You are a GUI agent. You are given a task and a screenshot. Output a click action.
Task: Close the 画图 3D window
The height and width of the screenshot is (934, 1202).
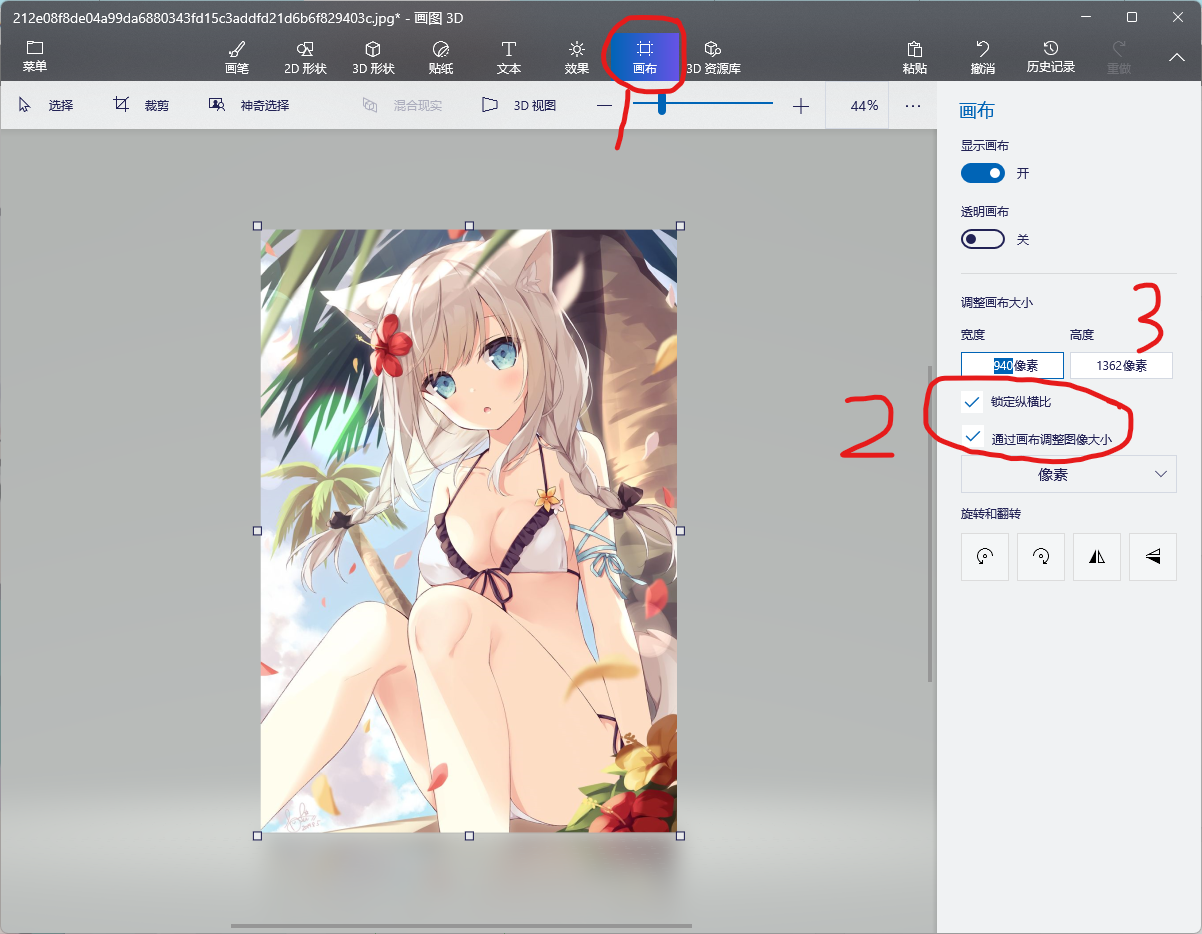click(x=1177, y=17)
